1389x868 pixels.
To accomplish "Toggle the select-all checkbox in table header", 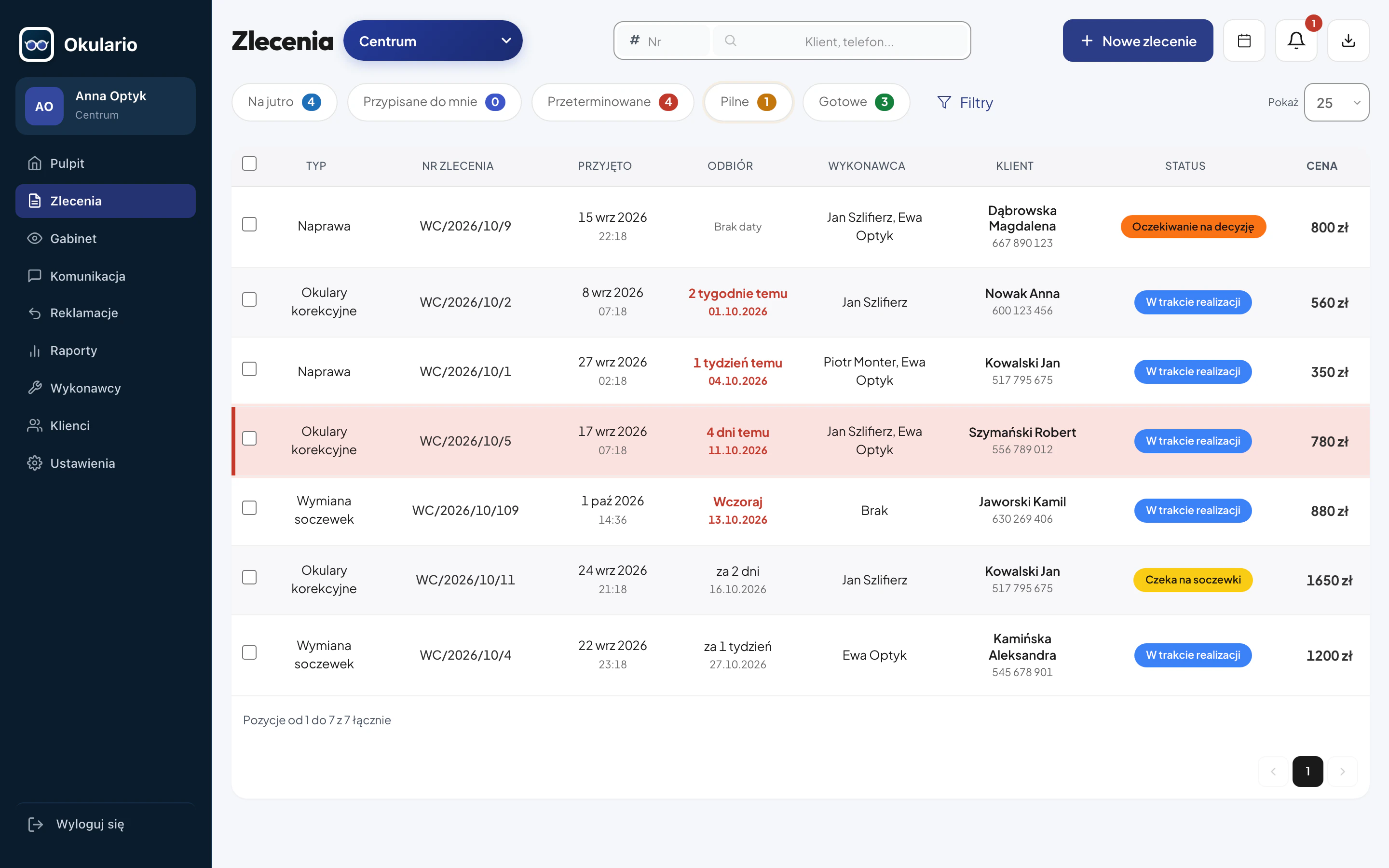I will coord(249,163).
